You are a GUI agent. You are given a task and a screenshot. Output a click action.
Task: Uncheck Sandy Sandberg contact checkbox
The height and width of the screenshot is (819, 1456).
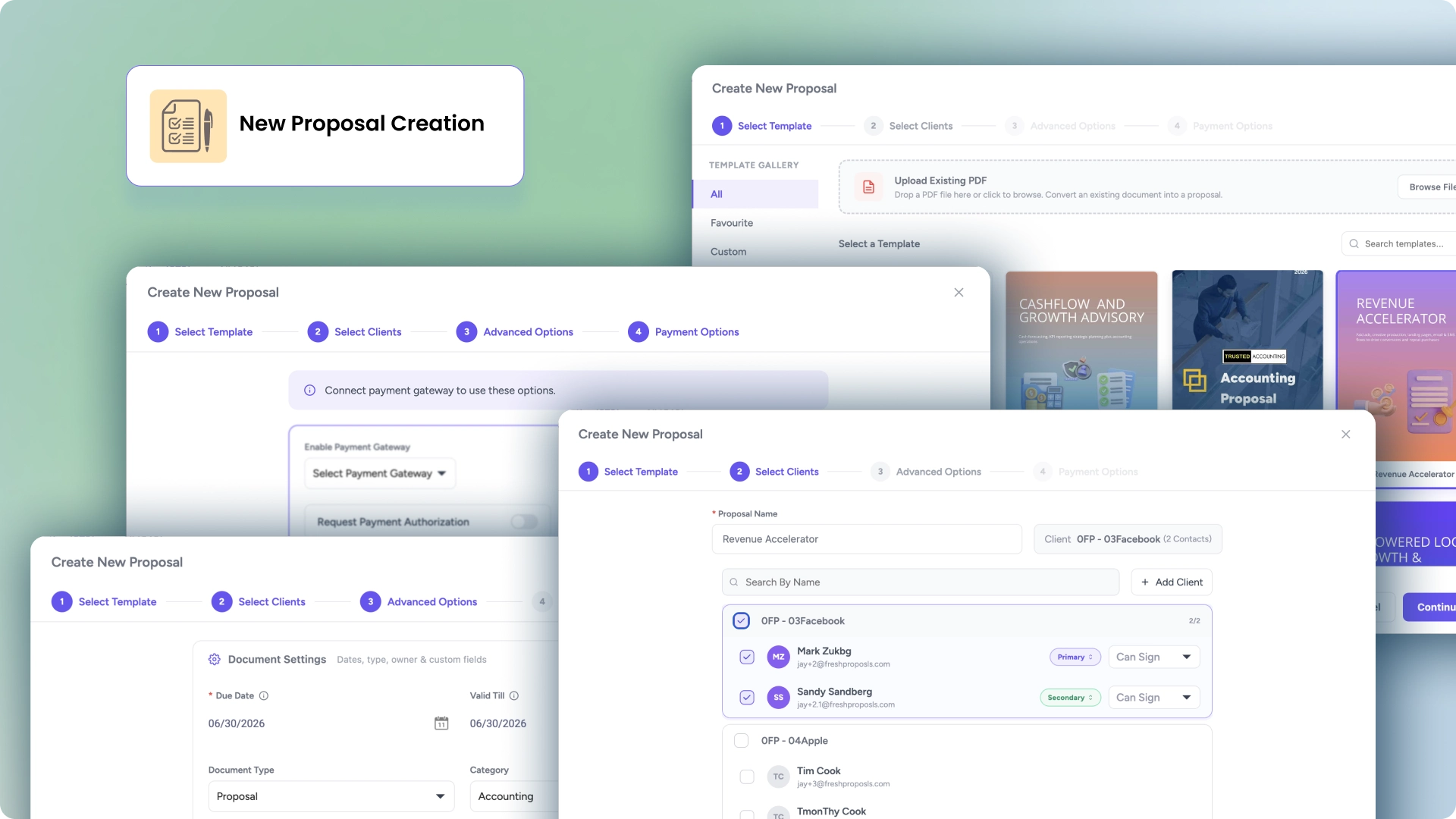pos(747,698)
